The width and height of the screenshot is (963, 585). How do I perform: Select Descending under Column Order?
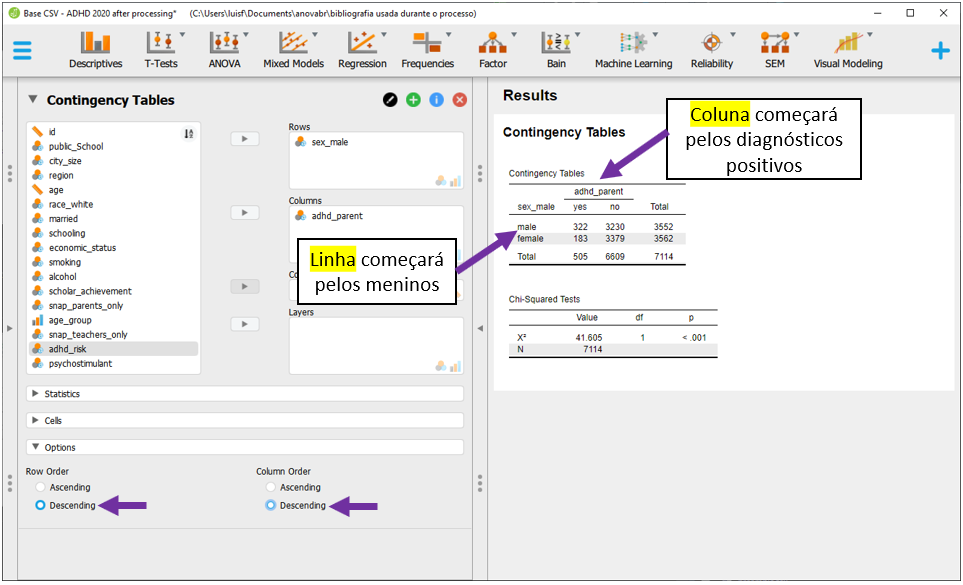click(271, 505)
